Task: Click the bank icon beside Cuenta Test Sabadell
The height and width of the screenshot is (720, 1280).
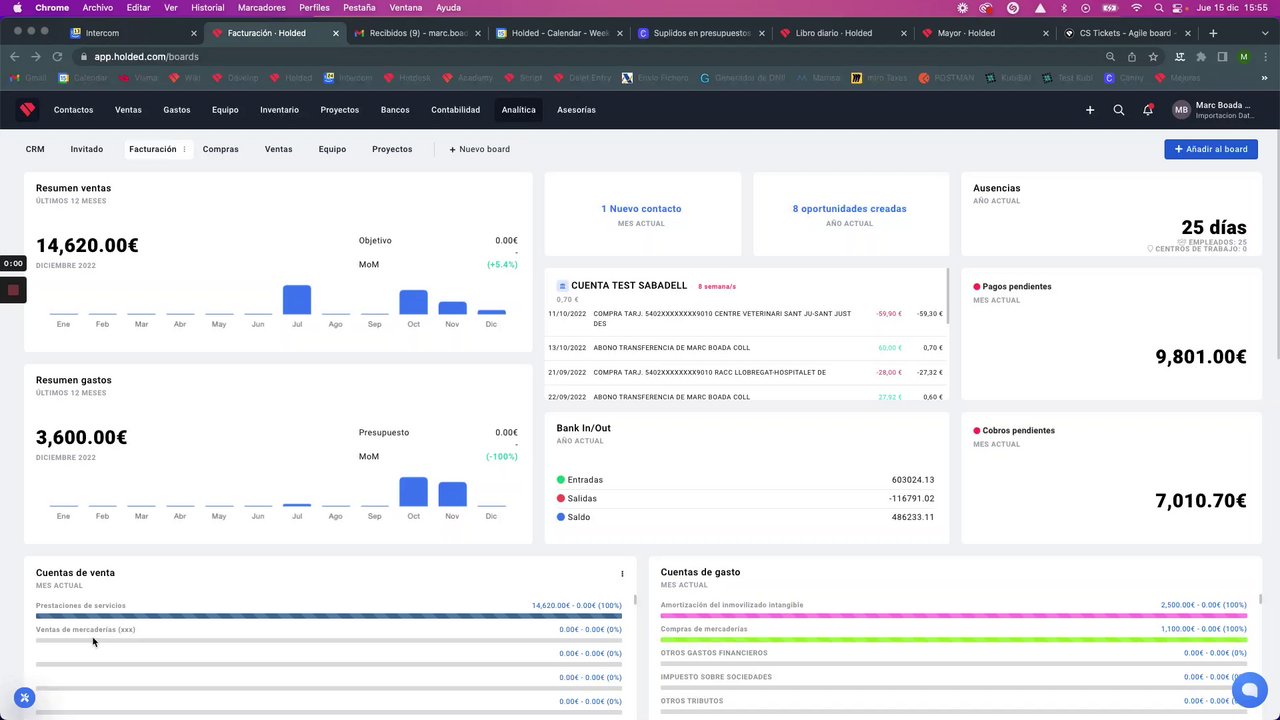Action: pos(562,286)
